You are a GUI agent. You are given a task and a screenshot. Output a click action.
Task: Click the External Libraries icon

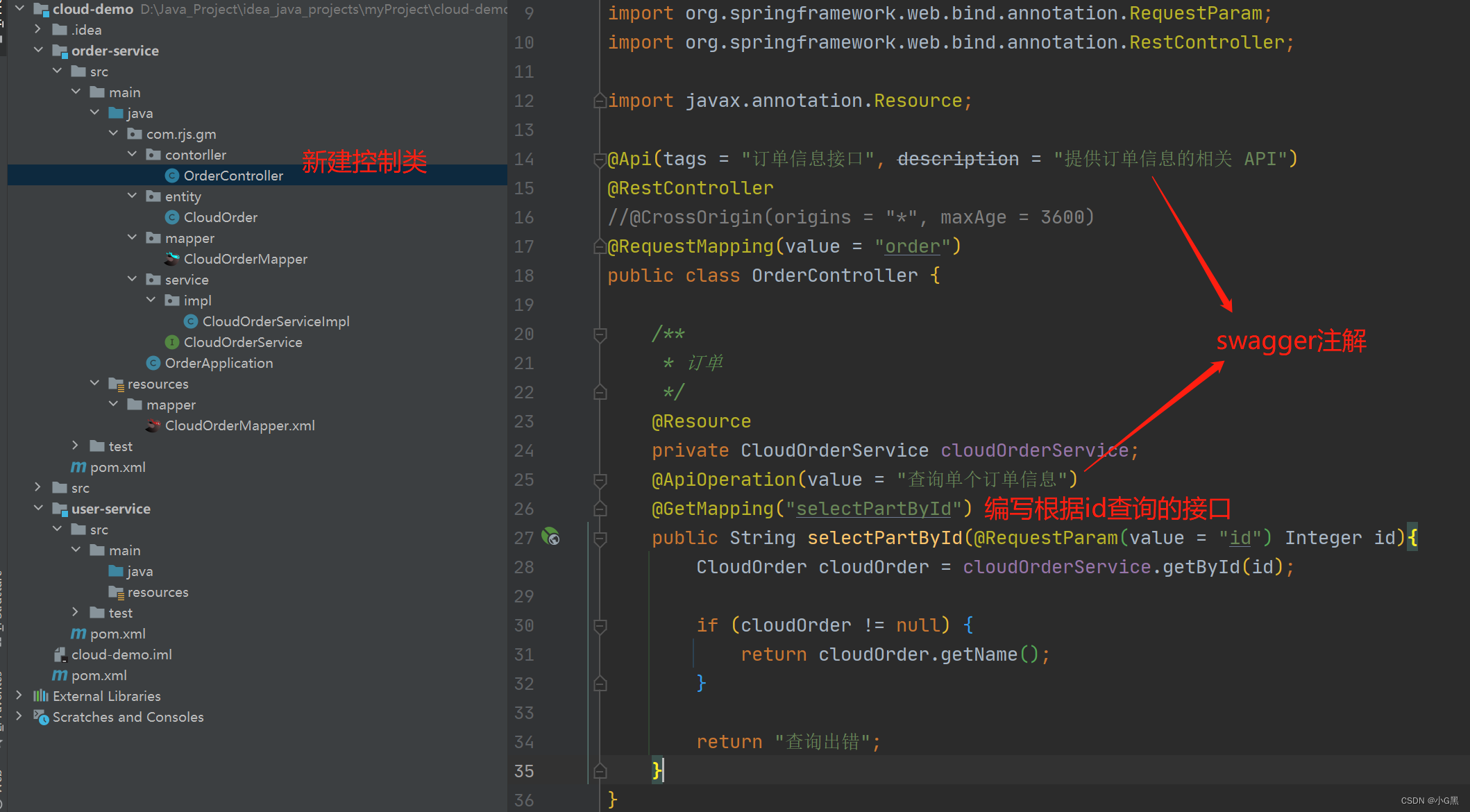click(x=41, y=696)
